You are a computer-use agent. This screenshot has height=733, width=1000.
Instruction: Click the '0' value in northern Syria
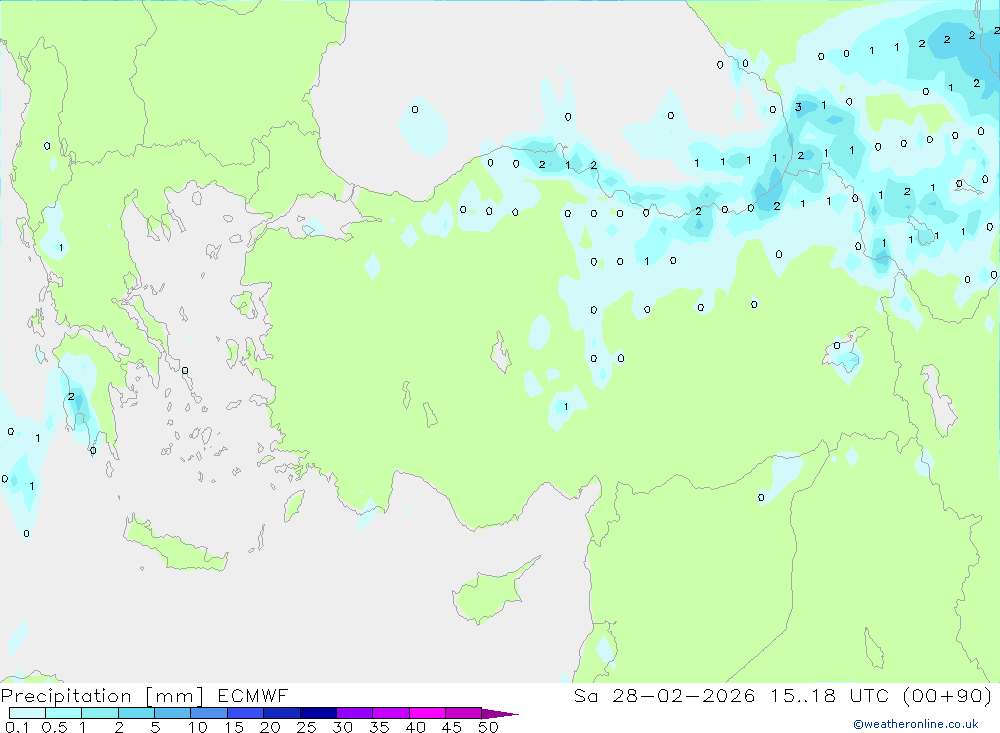pos(761,498)
